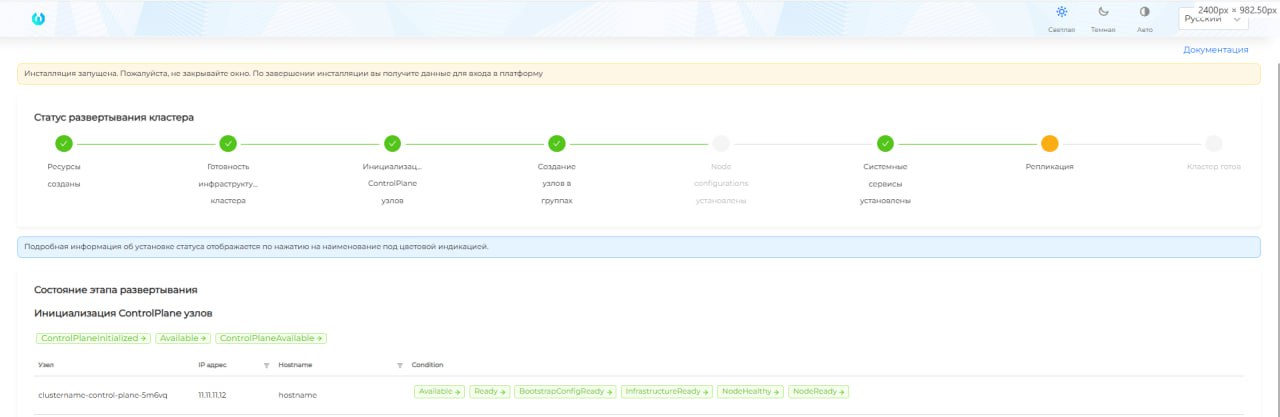Click the 'Создание узлов в группах' step checkmark

click(x=557, y=143)
